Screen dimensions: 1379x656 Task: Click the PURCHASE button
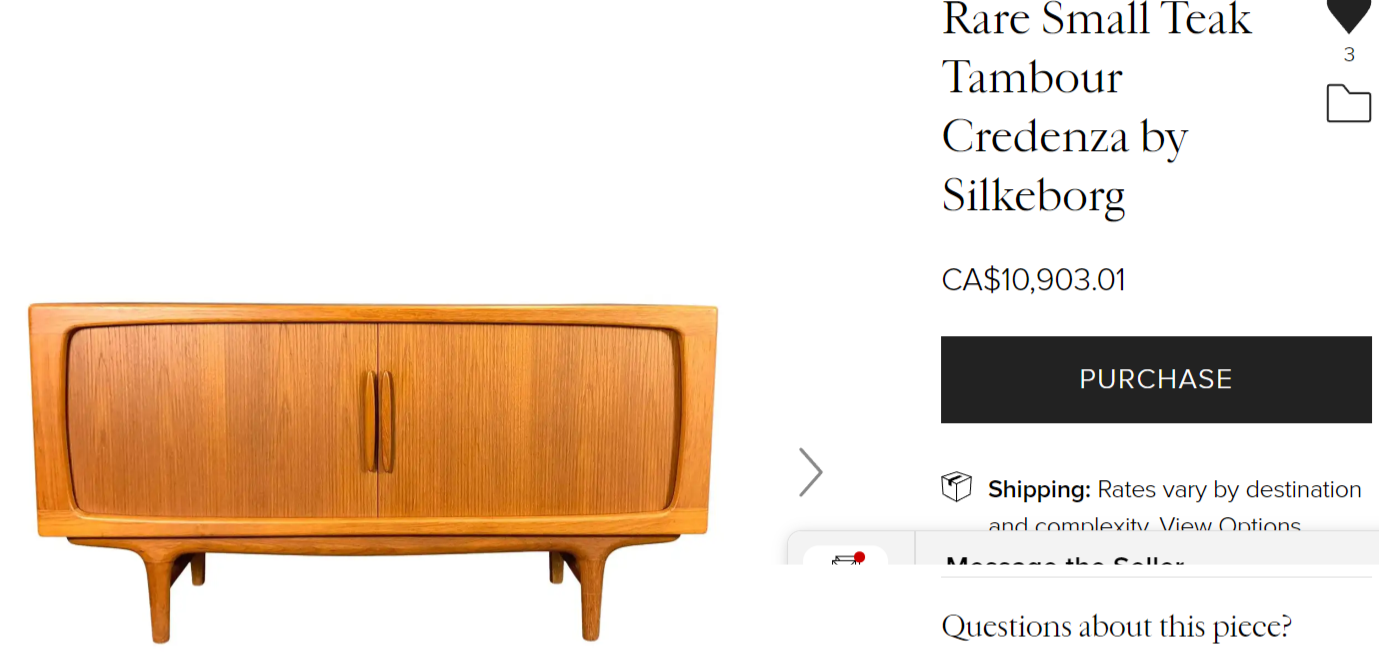coord(1156,379)
